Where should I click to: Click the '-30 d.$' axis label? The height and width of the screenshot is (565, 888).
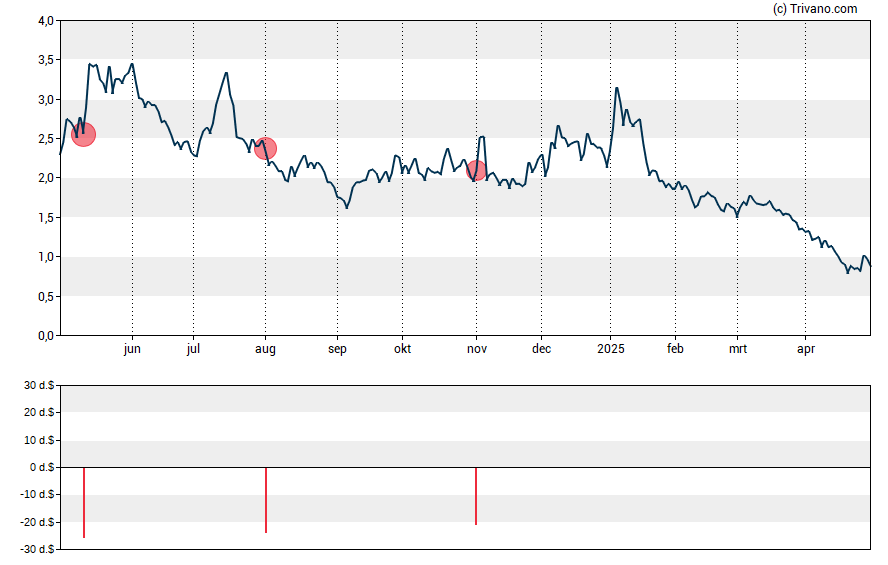point(37,550)
